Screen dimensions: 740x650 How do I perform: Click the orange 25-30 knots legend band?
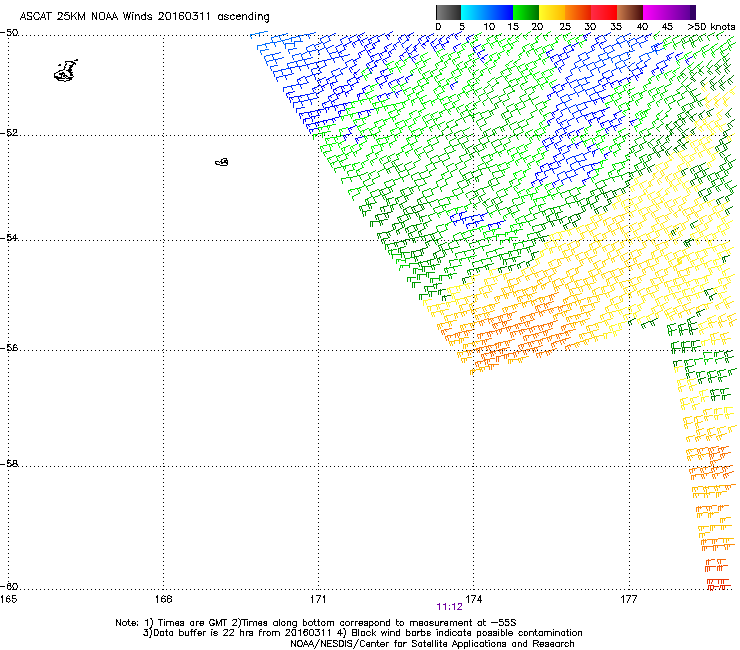point(578,12)
